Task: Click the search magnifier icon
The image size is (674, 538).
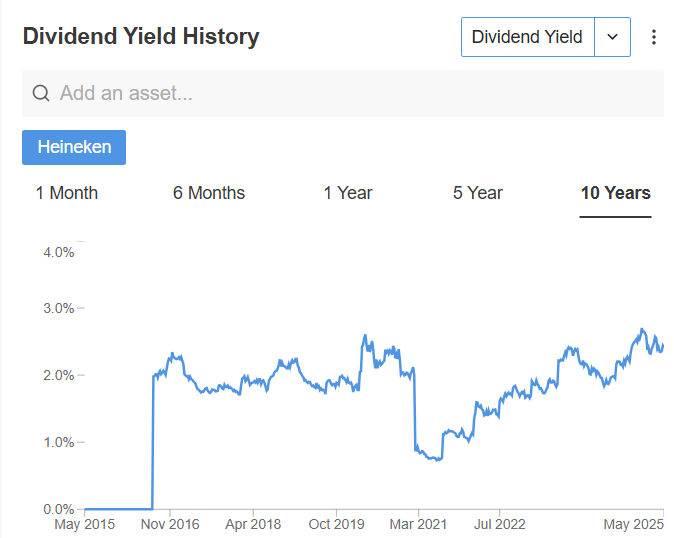Action: coord(41,93)
